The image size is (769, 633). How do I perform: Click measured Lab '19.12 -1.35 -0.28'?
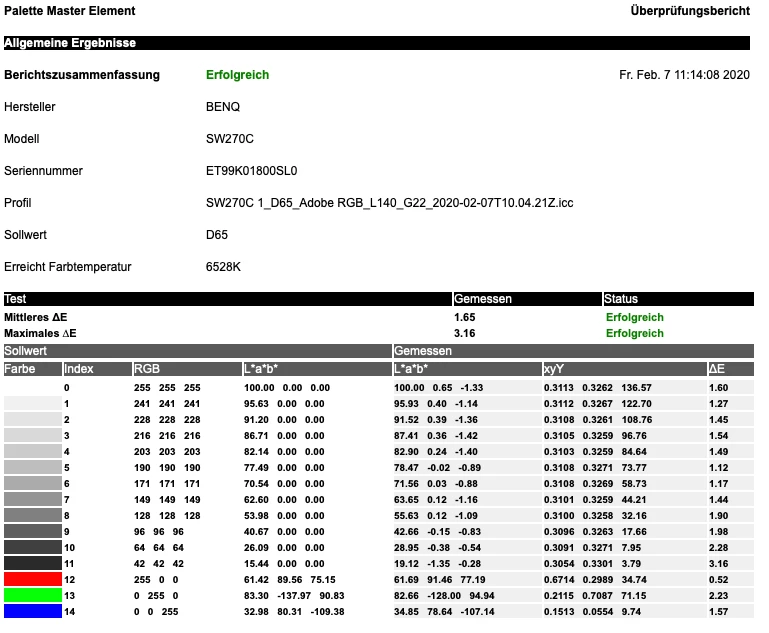[x=437, y=563]
